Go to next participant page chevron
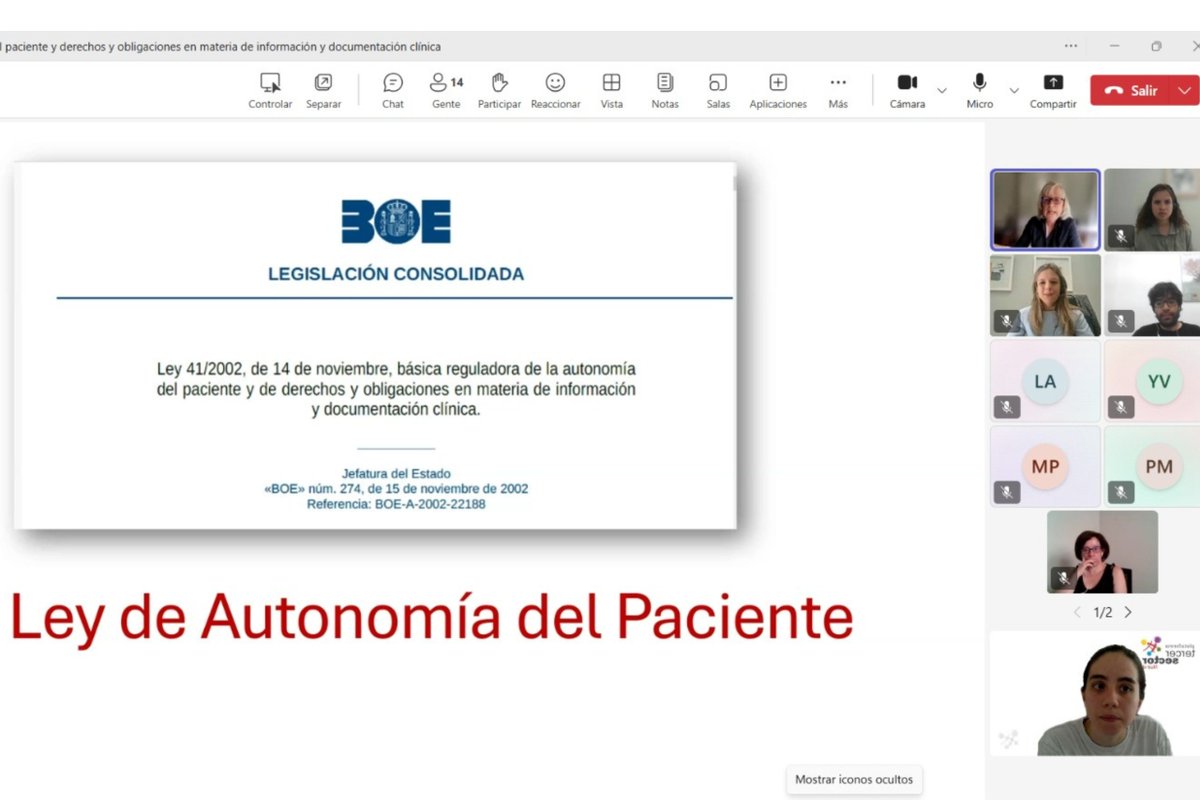Image resolution: width=1200 pixels, height=800 pixels. pyautogui.click(x=1128, y=612)
